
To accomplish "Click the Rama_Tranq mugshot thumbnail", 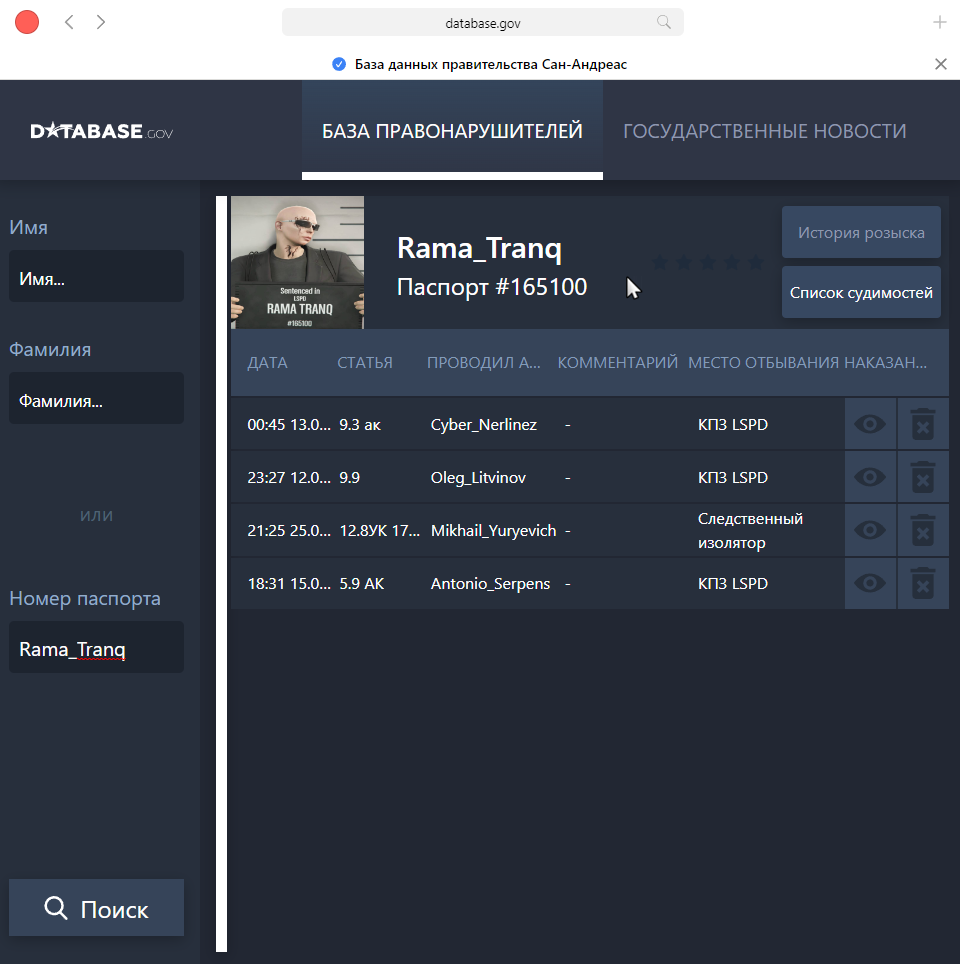I will tap(297, 262).
